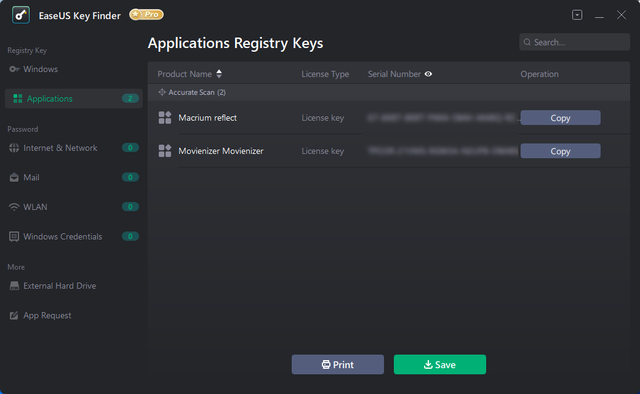Click the License Type column header
The width and height of the screenshot is (640, 394).
coord(325,74)
